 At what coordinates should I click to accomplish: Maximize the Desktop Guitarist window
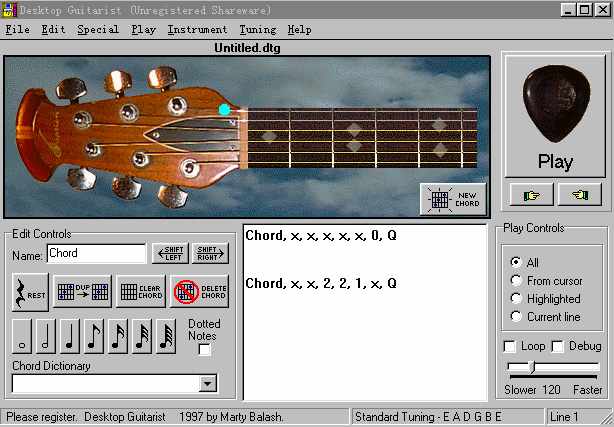tap(584, 10)
